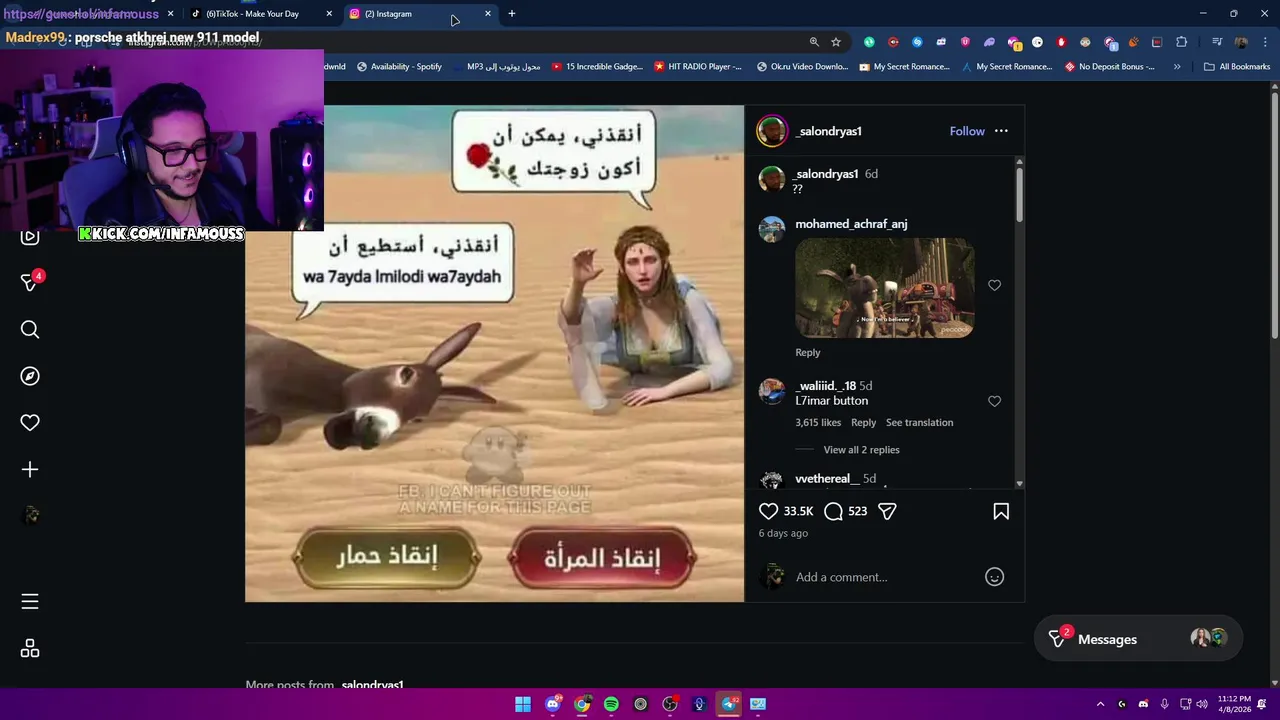
Task: Share the post with paper plane icon
Action: click(887, 511)
